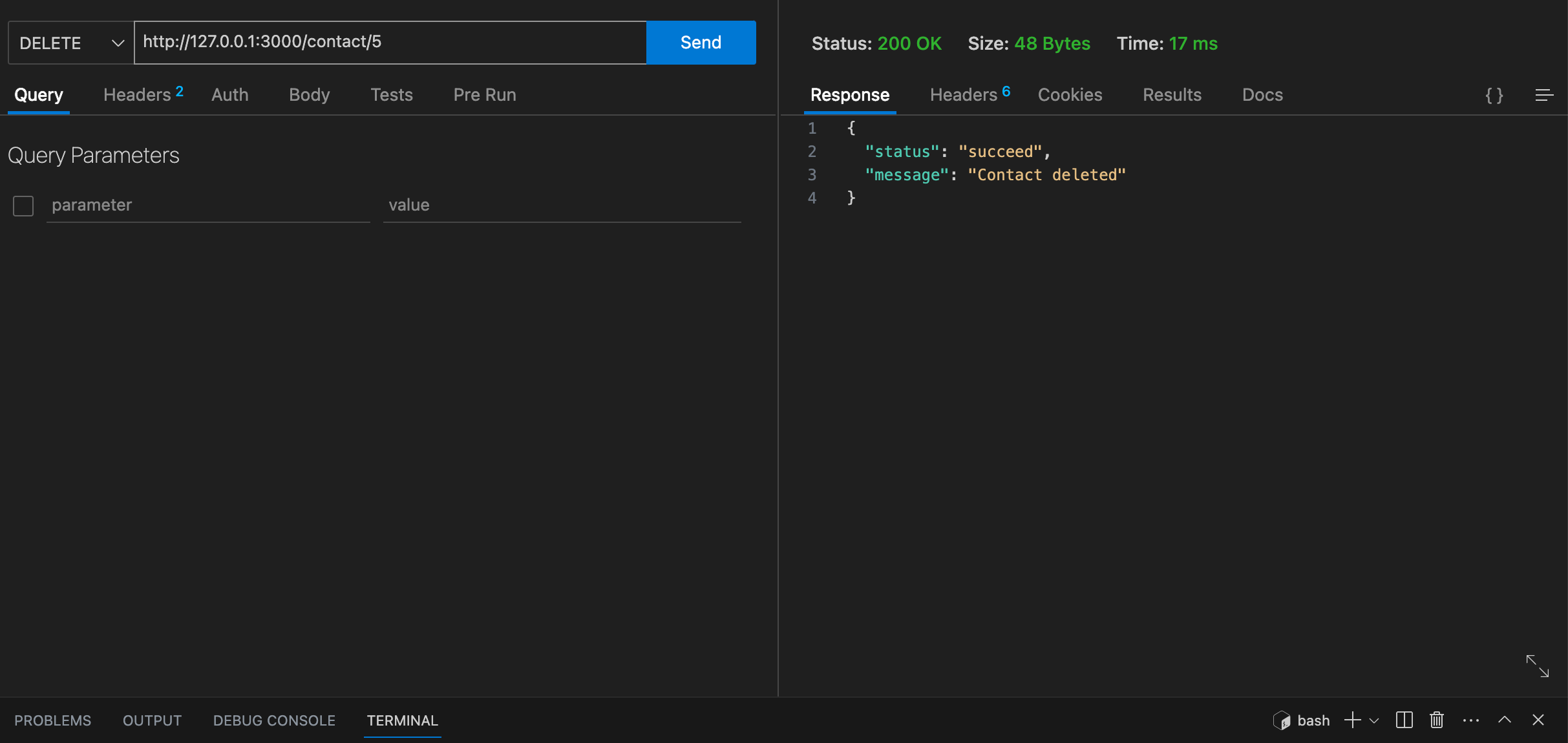The image size is (1568, 743).
Task: Switch to the Body tab
Action: coord(309,95)
